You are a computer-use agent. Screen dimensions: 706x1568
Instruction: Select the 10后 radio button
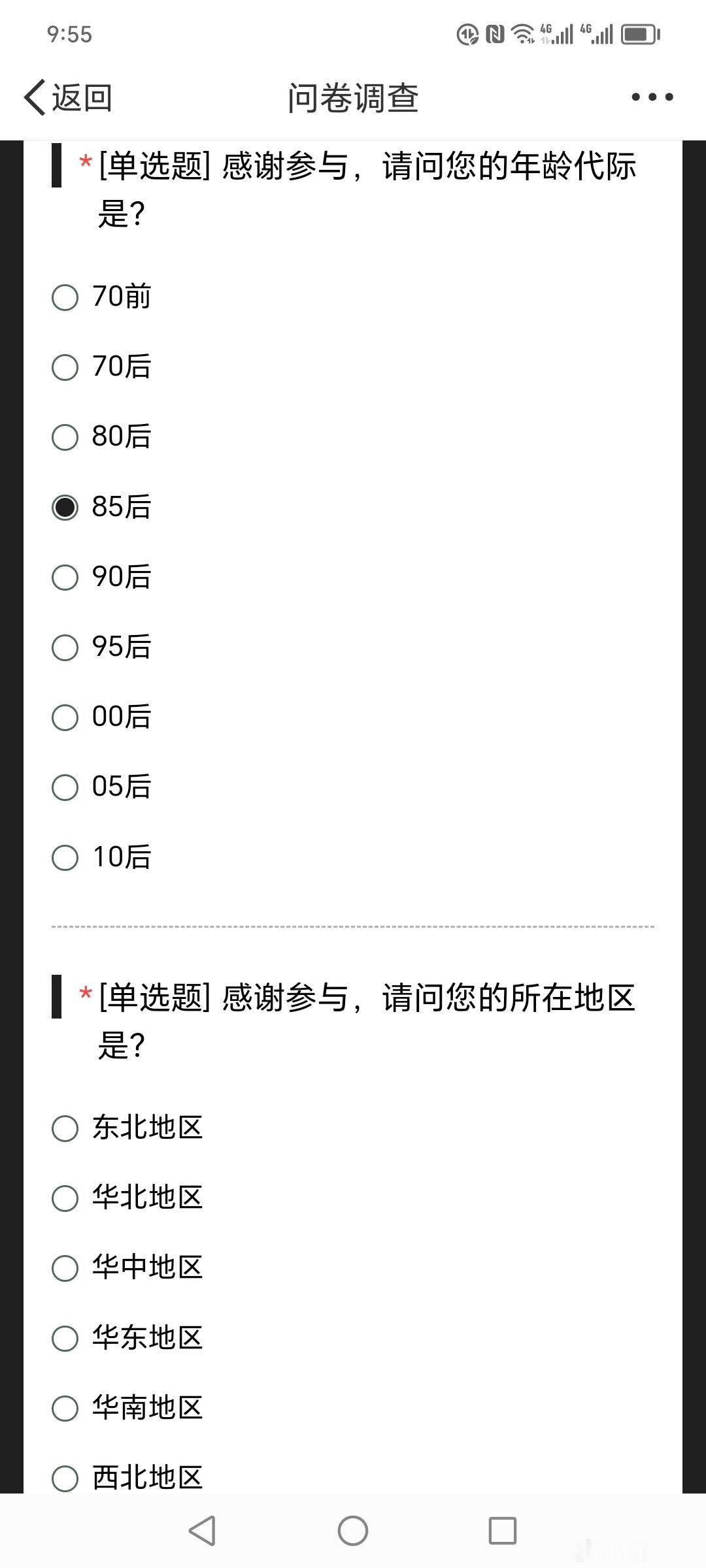(x=102, y=857)
